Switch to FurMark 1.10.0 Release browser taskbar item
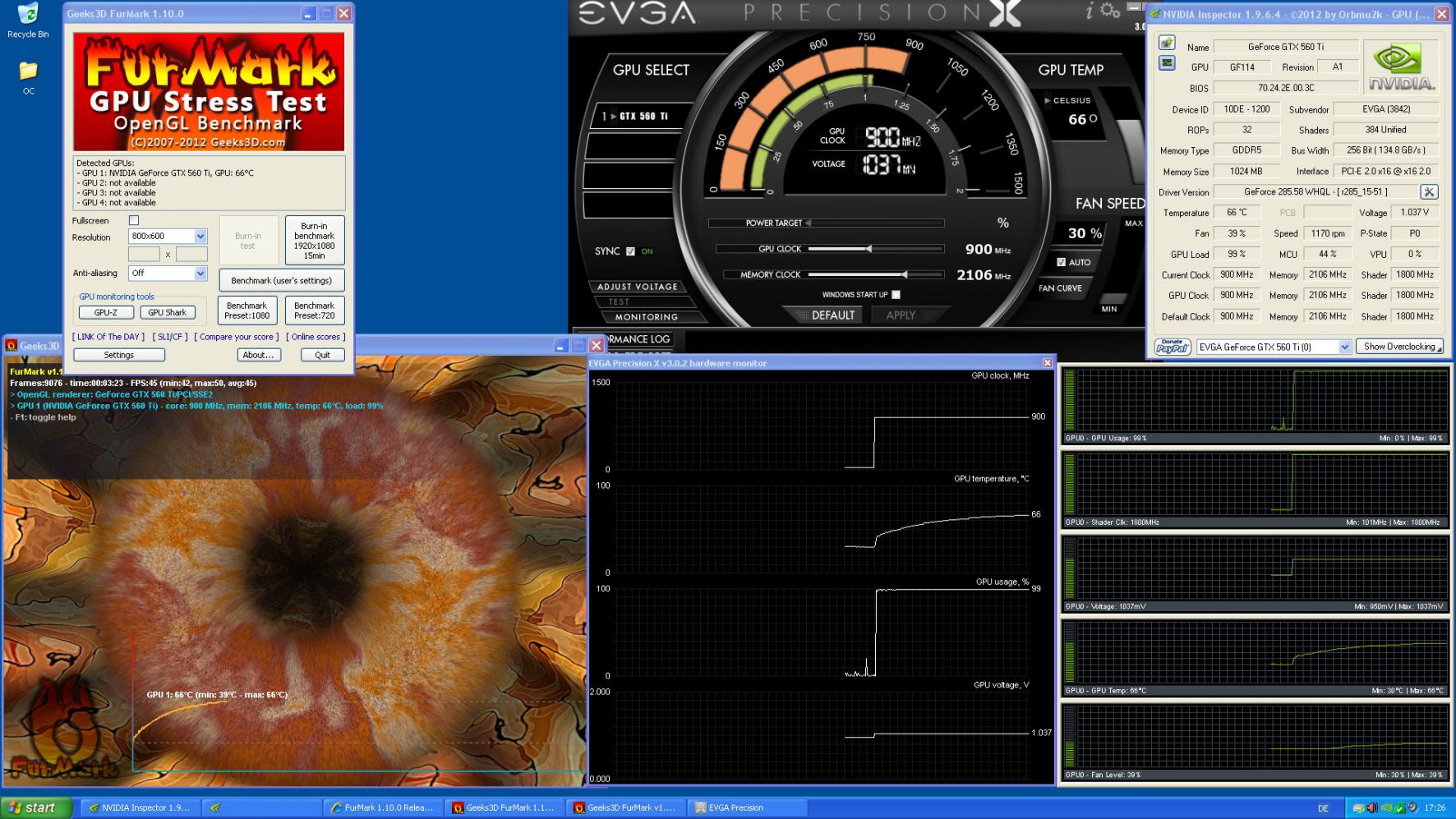 (x=383, y=807)
